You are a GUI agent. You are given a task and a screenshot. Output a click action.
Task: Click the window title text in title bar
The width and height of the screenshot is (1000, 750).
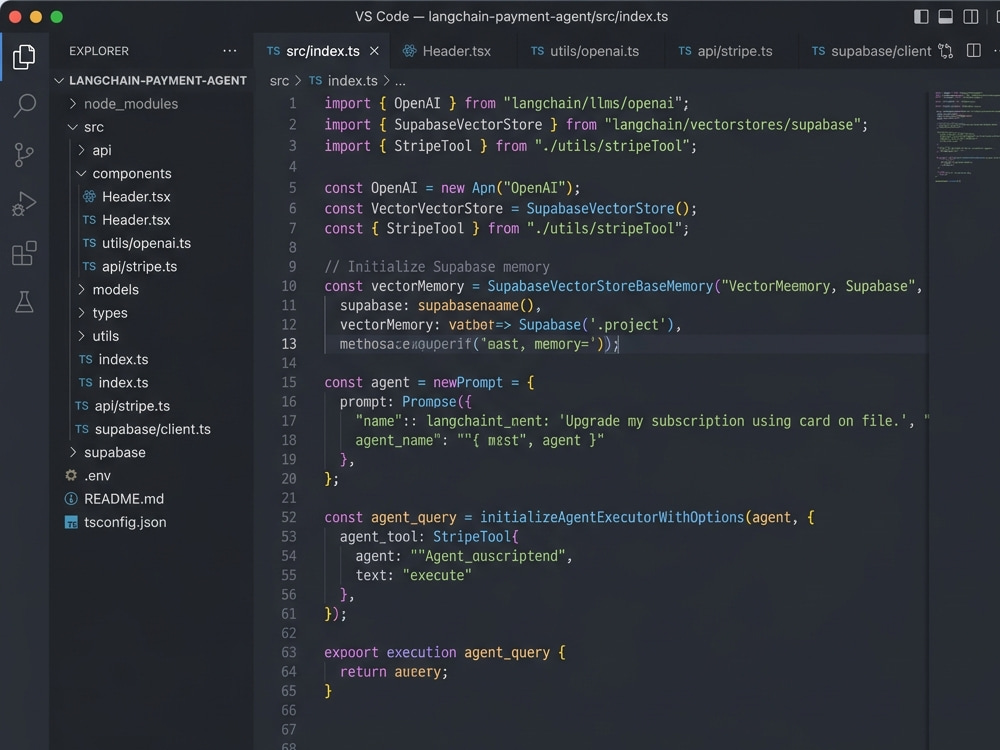point(511,17)
